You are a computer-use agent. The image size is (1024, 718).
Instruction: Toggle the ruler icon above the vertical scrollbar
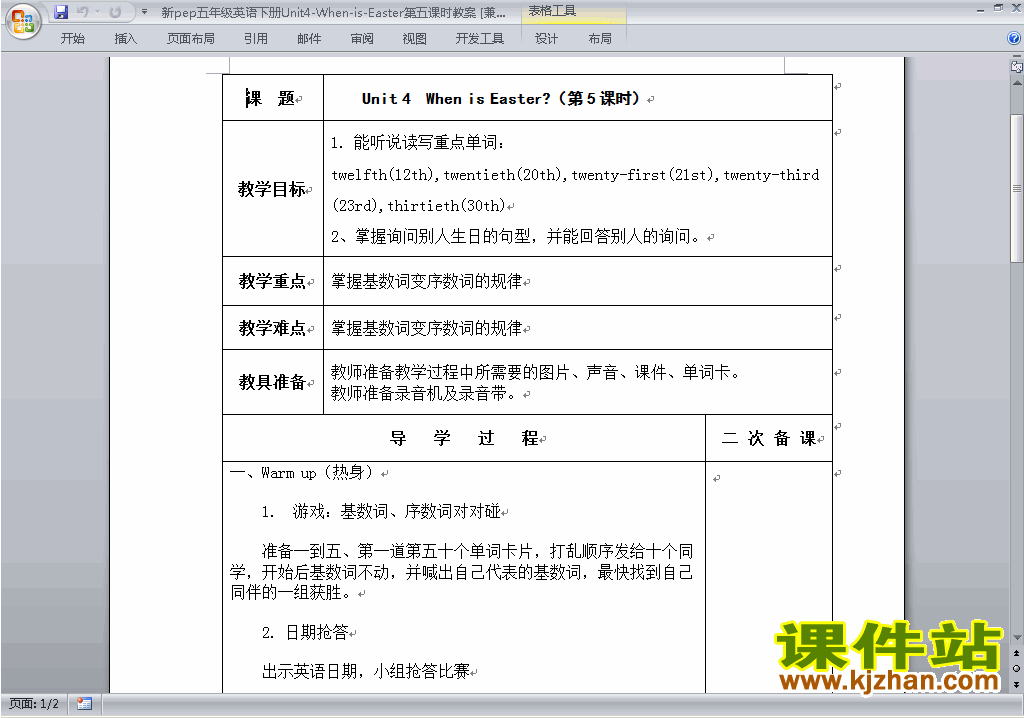pyautogui.click(x=1016, y=66)
